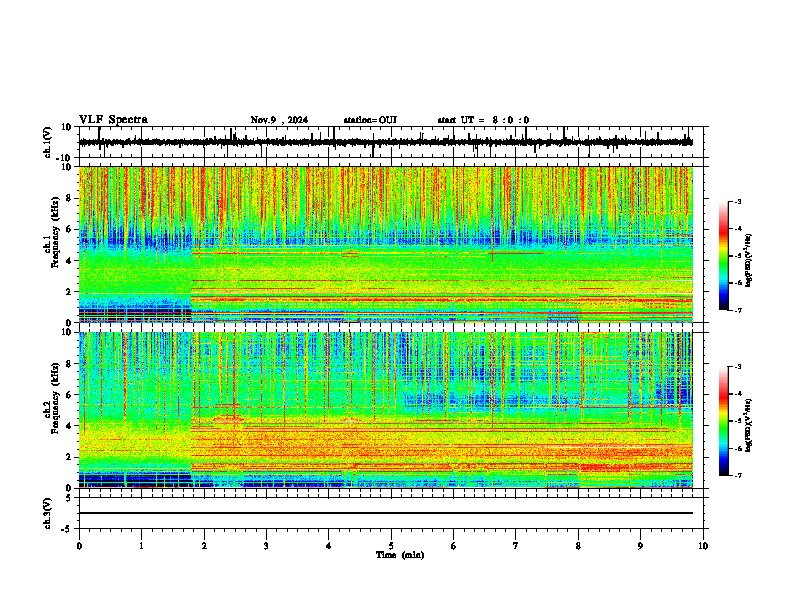The height and width of the screenshot is (612, 792).
Task: Click time axis tick label "9"
Action: 640,546
